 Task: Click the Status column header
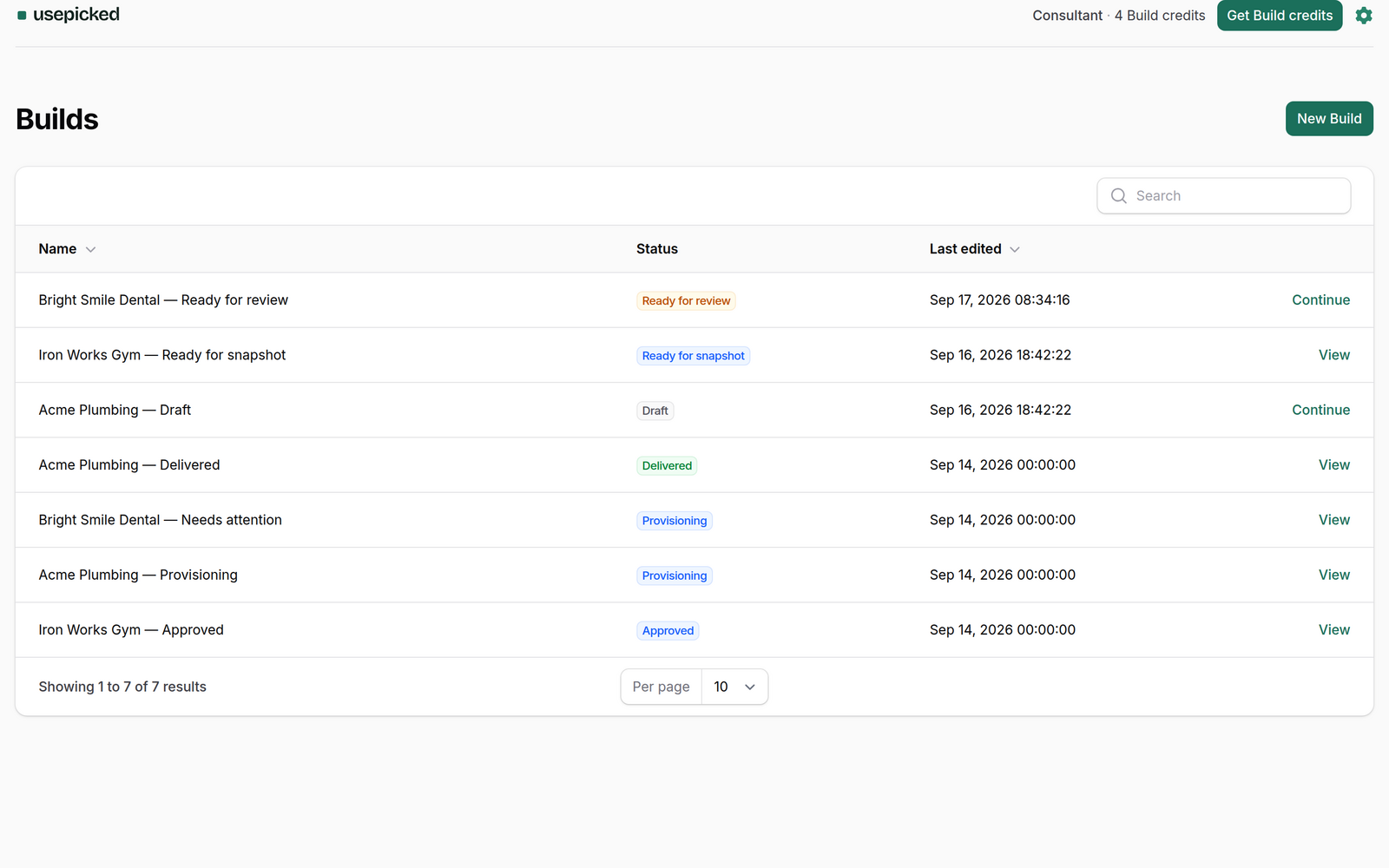[x=657, y=249]
